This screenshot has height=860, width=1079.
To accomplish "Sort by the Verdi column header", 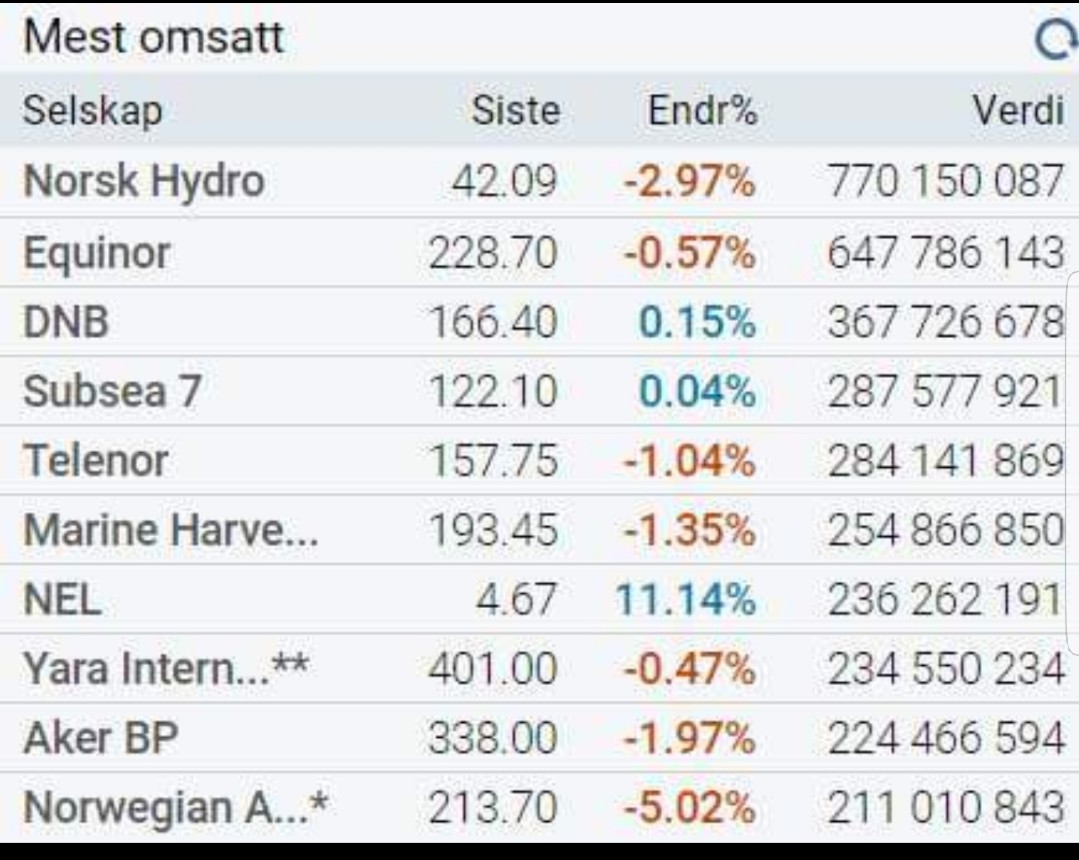I will click(x=1018, y=110).
